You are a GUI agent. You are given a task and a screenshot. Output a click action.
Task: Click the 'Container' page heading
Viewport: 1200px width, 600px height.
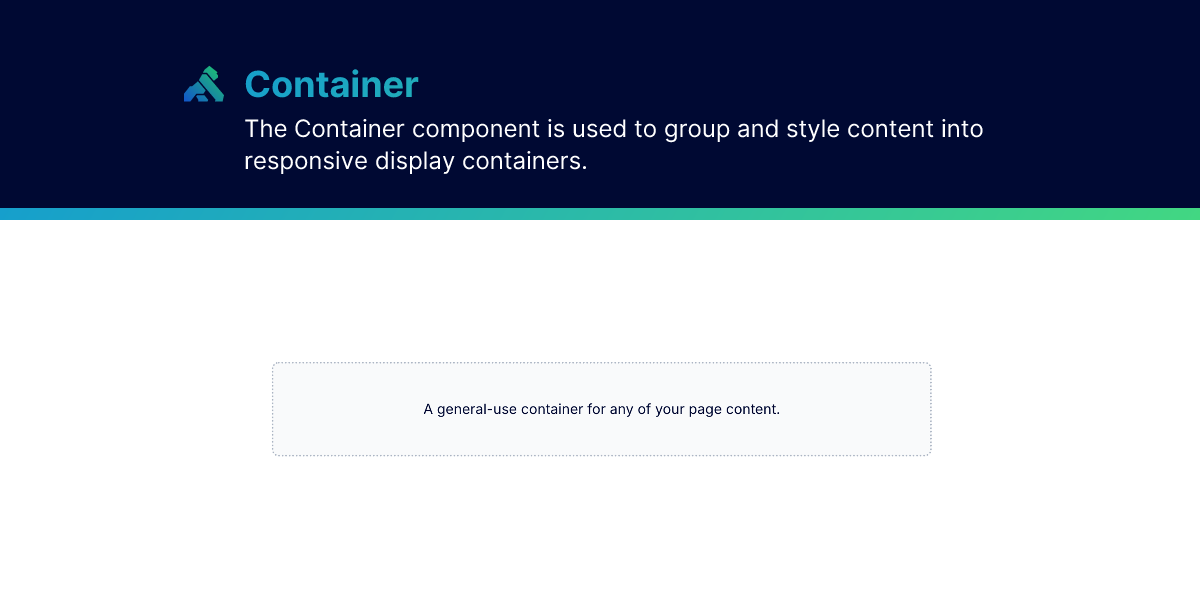coord(331,85)
